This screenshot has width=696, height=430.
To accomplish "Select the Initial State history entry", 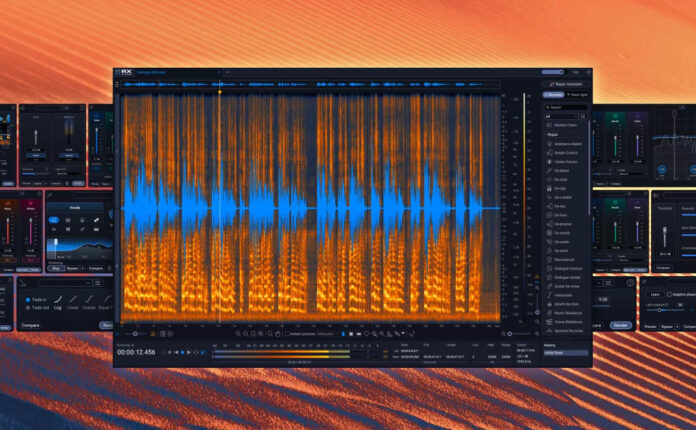I will coord(566,353).
